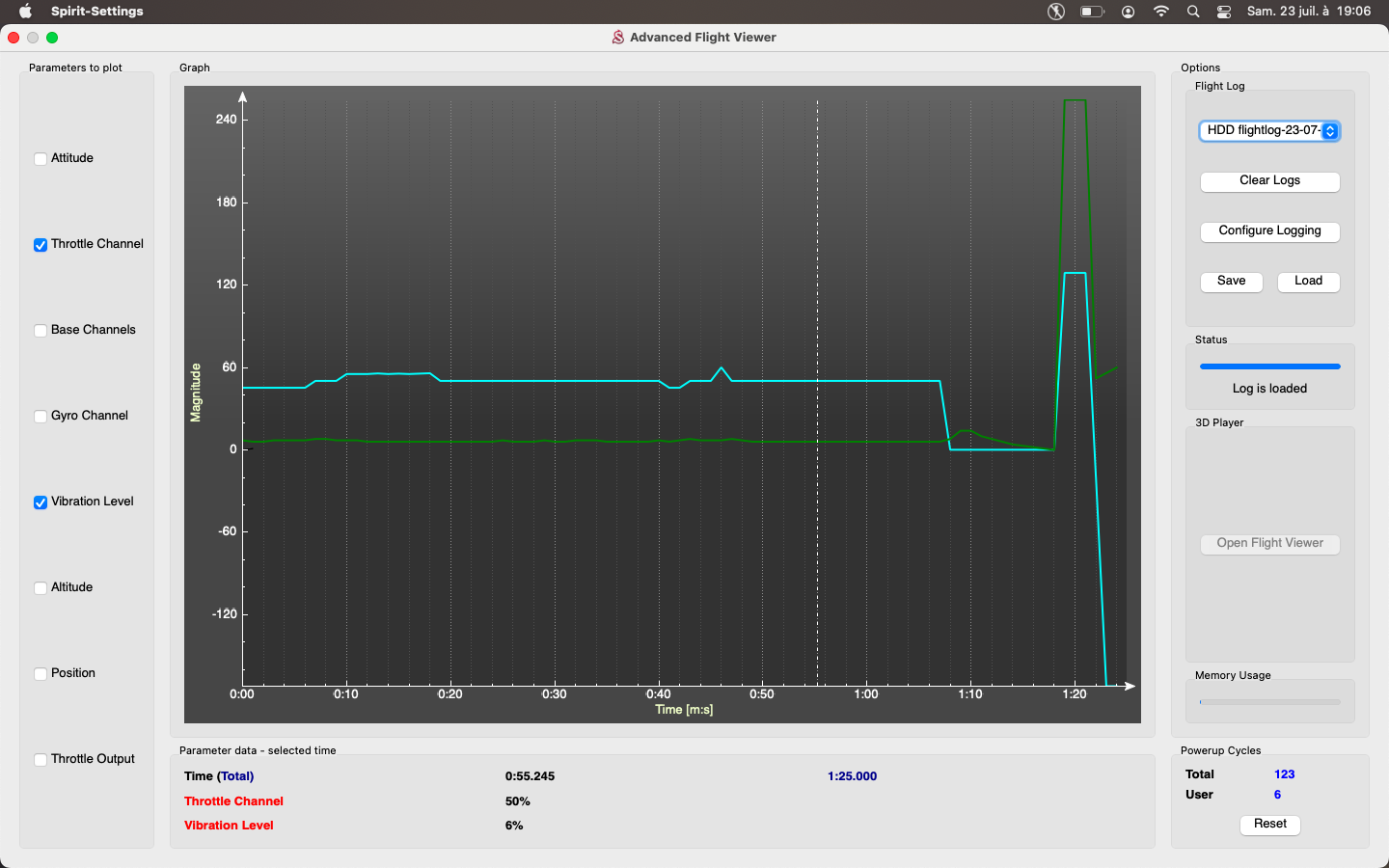
Task: Uncheck the Throttle Channel checkbox
Action: [x=41, y=245]
